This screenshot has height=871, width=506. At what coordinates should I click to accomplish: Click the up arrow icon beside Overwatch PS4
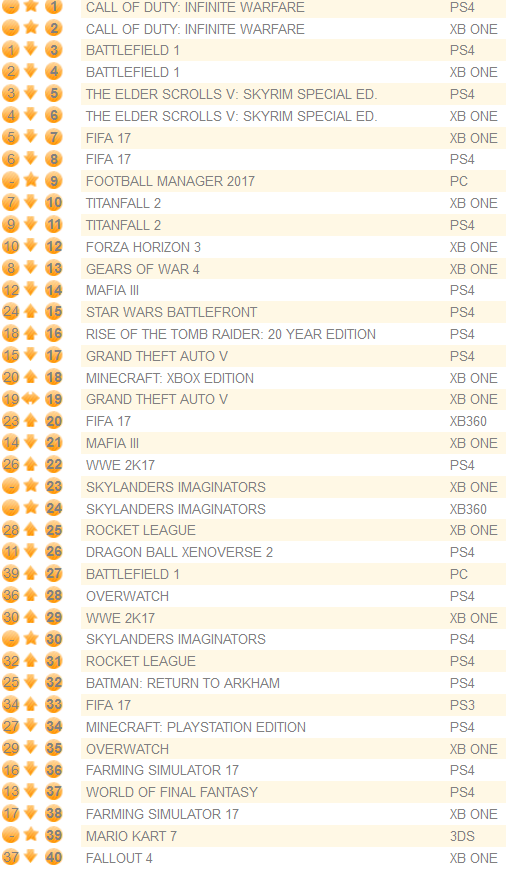pos(31,595)
